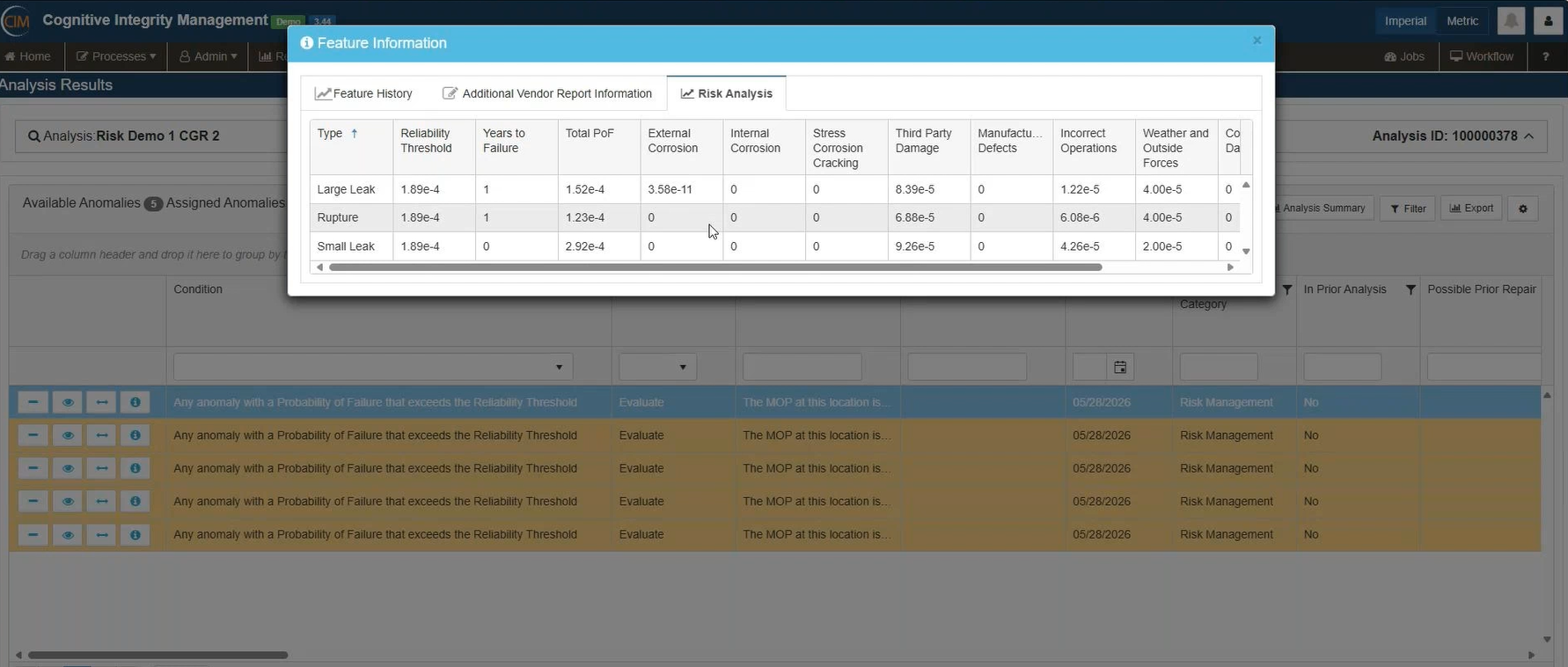Screen dimensions: 1568x667
Task: Toggle eye icon in fourth anomaly row
Action: 67,502
